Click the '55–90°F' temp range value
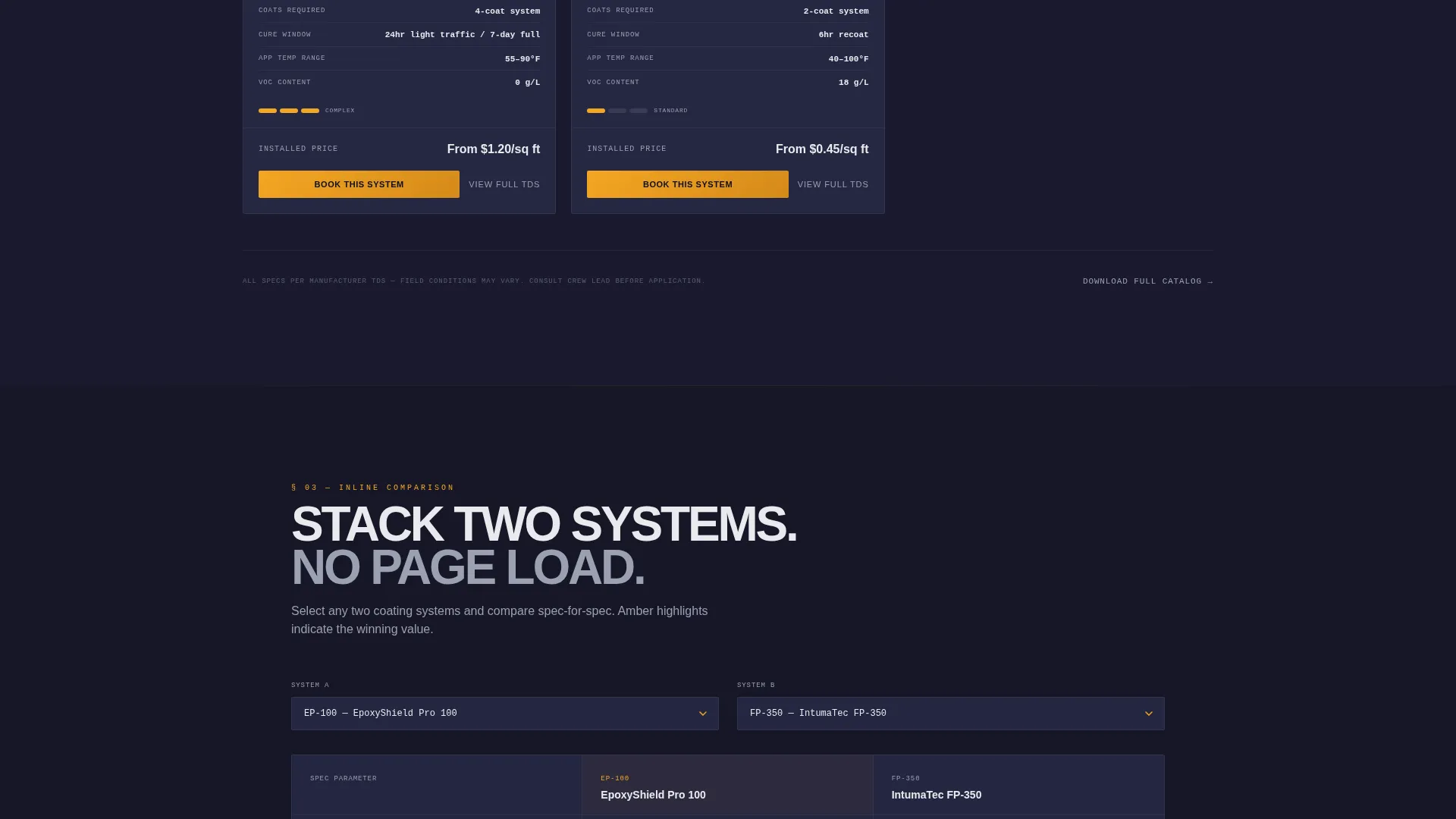The width and height of the screenshot is (1456, 819). point(522,59)
